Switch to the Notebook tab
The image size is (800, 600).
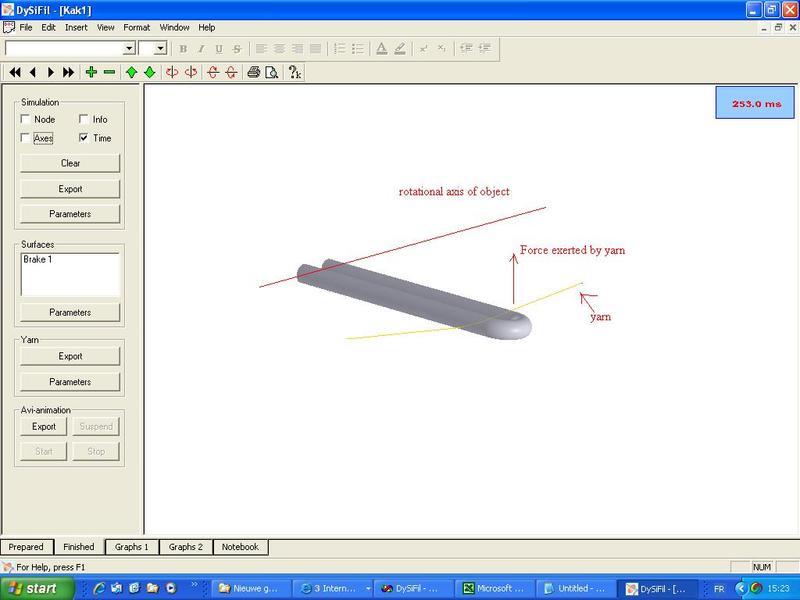pos(240,547)
